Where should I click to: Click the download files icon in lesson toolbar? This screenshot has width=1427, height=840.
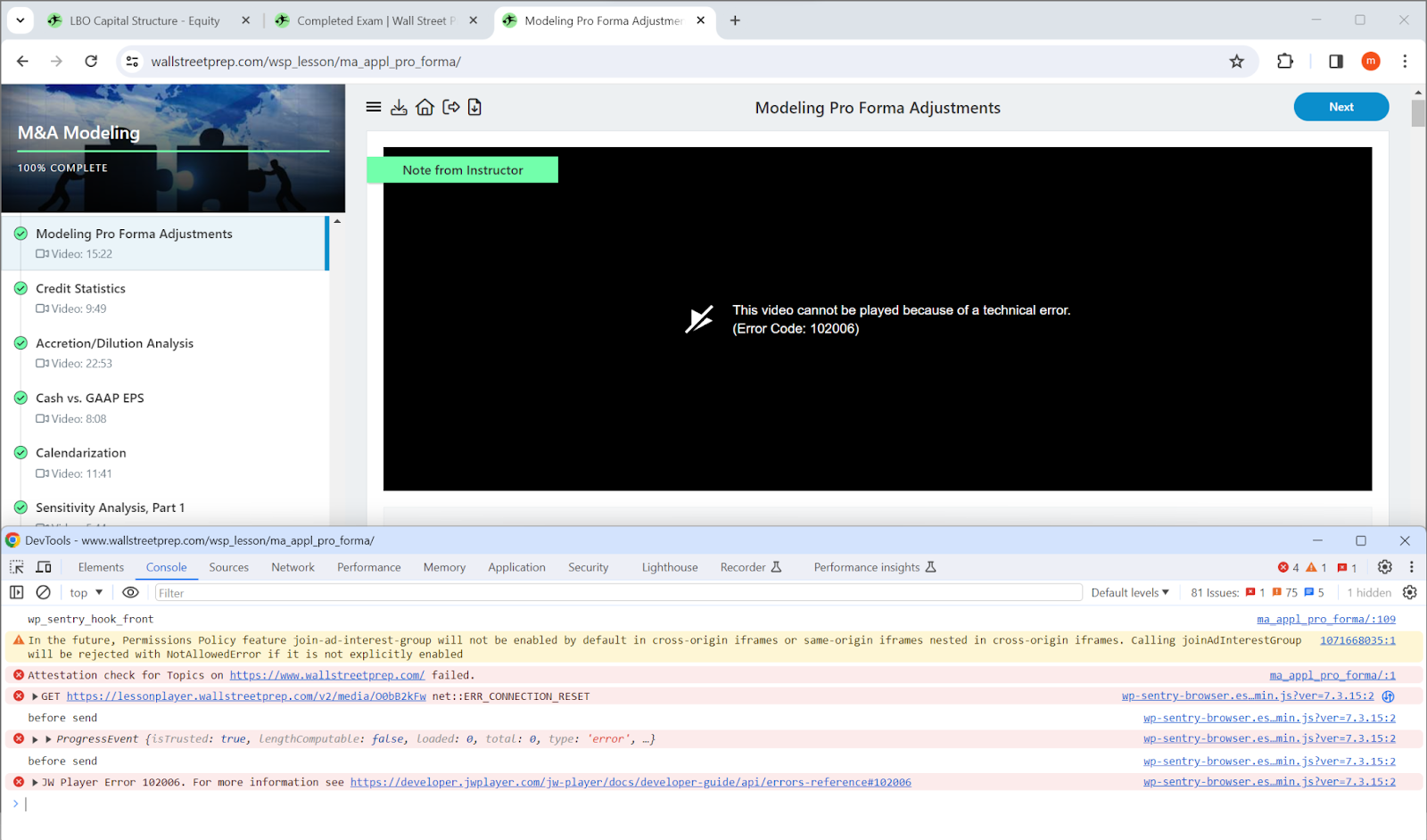click(x=399, y=107)
